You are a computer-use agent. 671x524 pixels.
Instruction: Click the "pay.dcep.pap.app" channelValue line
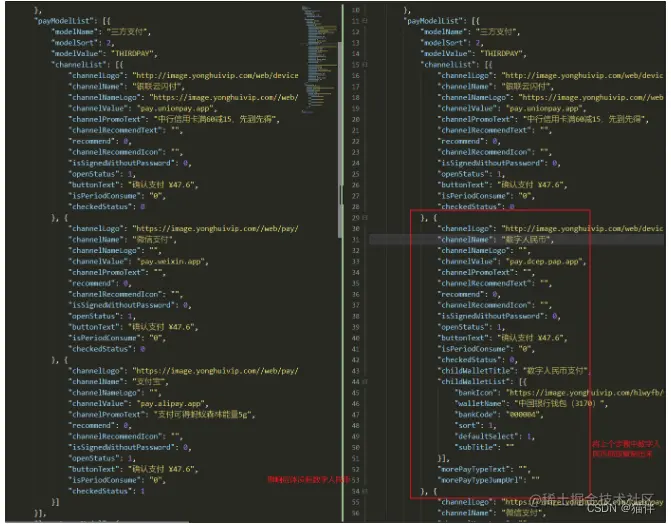coord(511,261)
